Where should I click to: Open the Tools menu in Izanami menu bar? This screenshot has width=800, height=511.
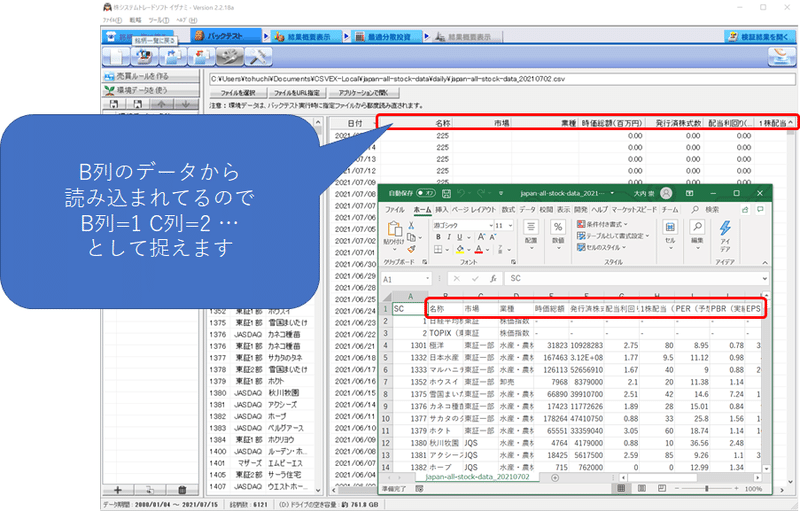(x=158, y=20)
